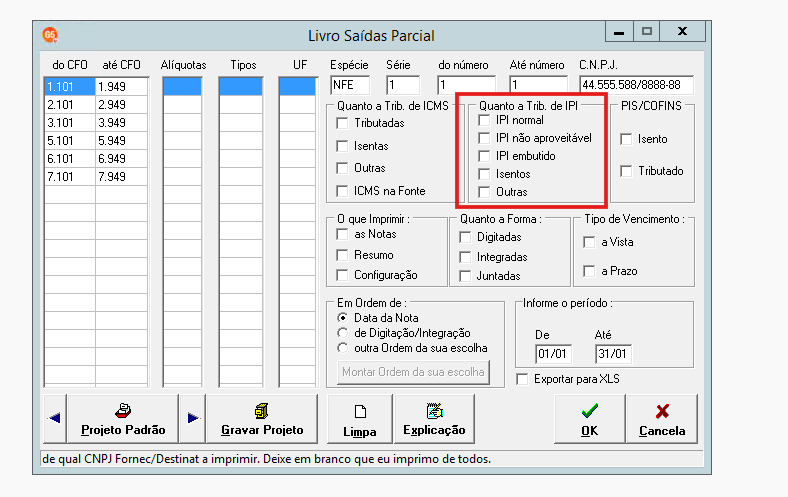
Task: Select the do CFO cell 1.101
Action: click(x=70, y=86)
